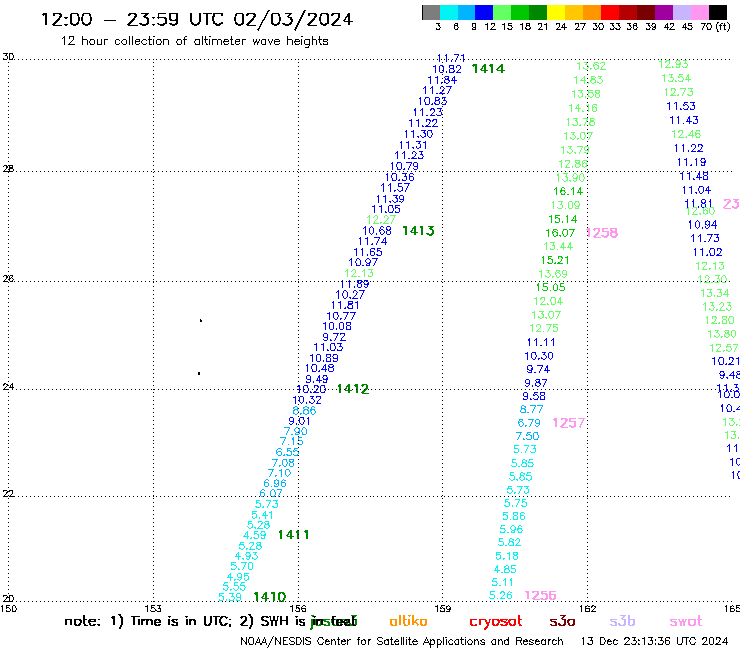Click the wave height value 11.11

541,343
